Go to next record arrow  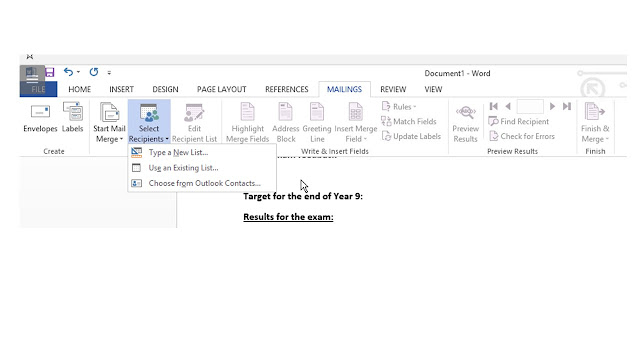(552, 107)
